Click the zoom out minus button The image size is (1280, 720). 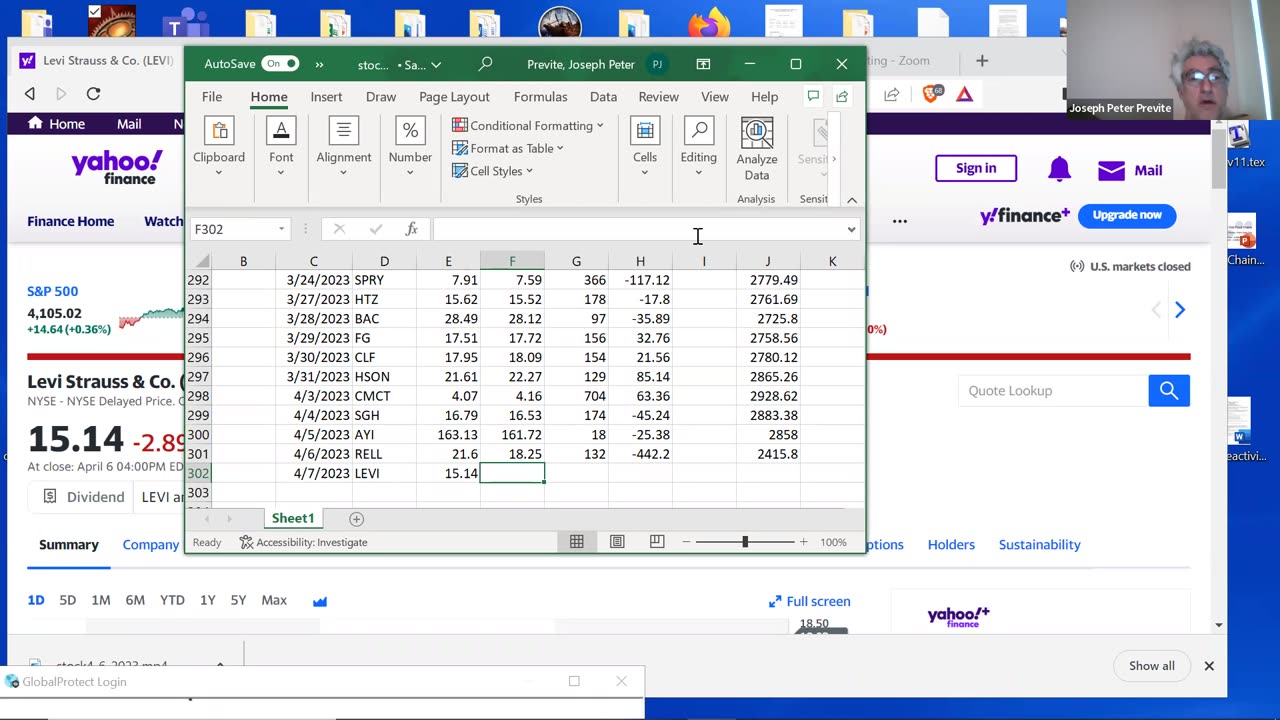pos(686,542)
